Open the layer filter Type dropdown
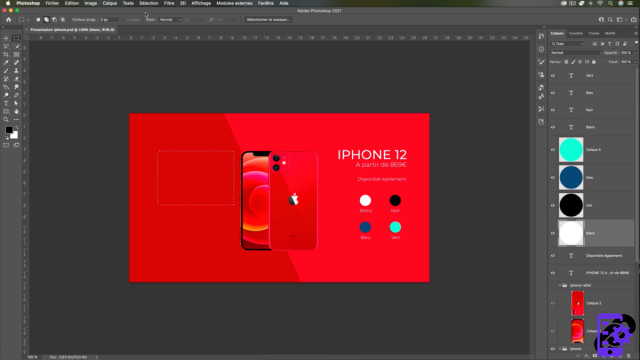The image size is (640, 360). click(567, 44)
